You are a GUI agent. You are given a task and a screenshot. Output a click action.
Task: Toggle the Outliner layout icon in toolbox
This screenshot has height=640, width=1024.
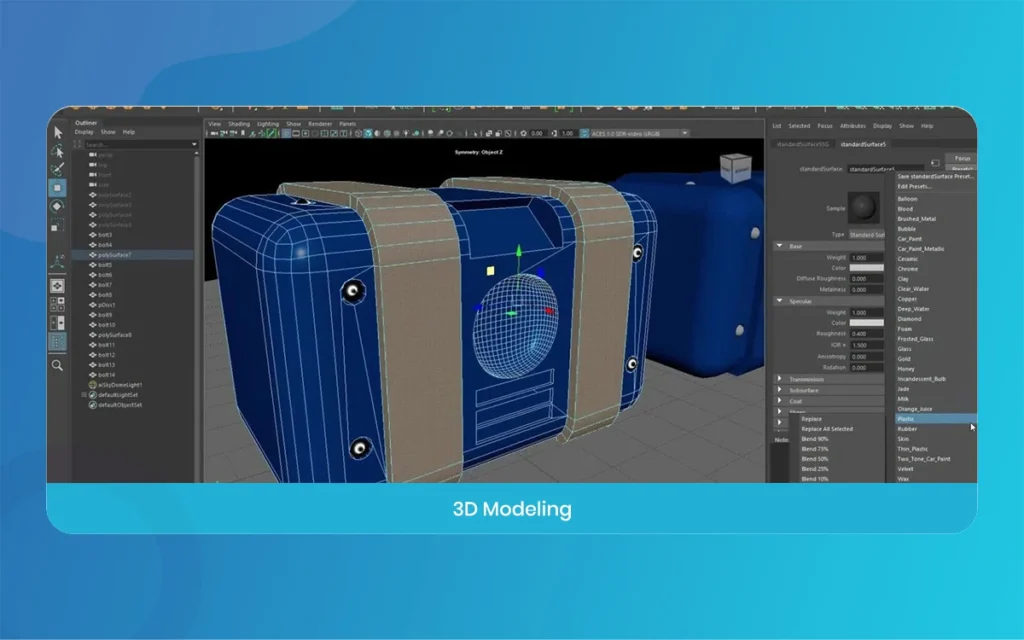coord(57,342)
